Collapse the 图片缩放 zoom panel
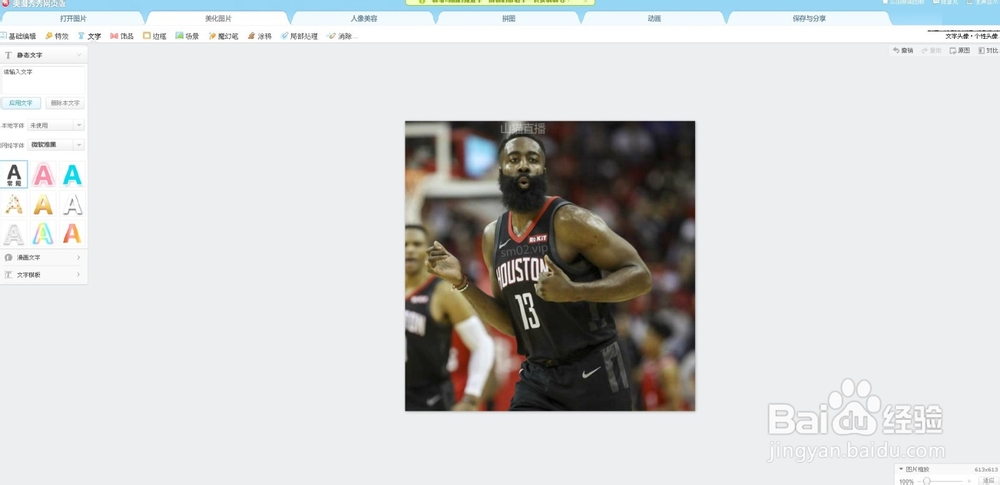This screenshot has width=1000, height=485. [x=901, y=469]
